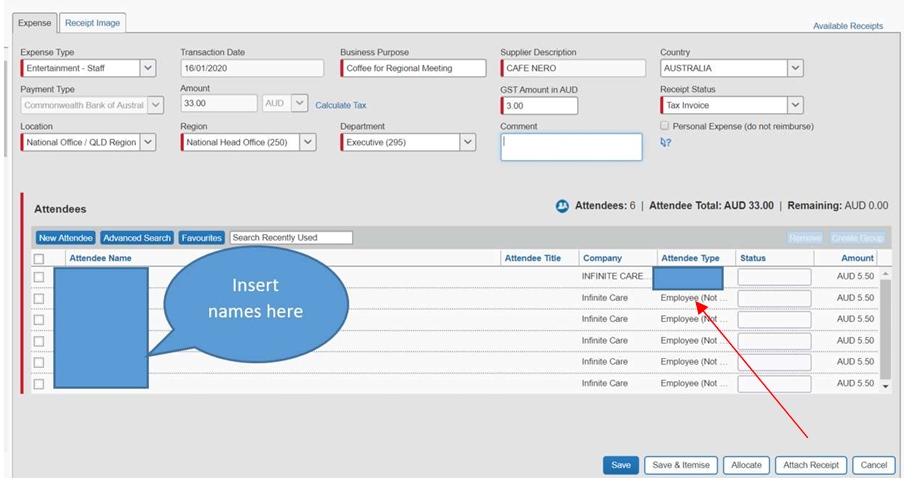The height and width of the screenshot is (478, 905).
Task: Click the Calculate Tax link
Action: [341, 105]
